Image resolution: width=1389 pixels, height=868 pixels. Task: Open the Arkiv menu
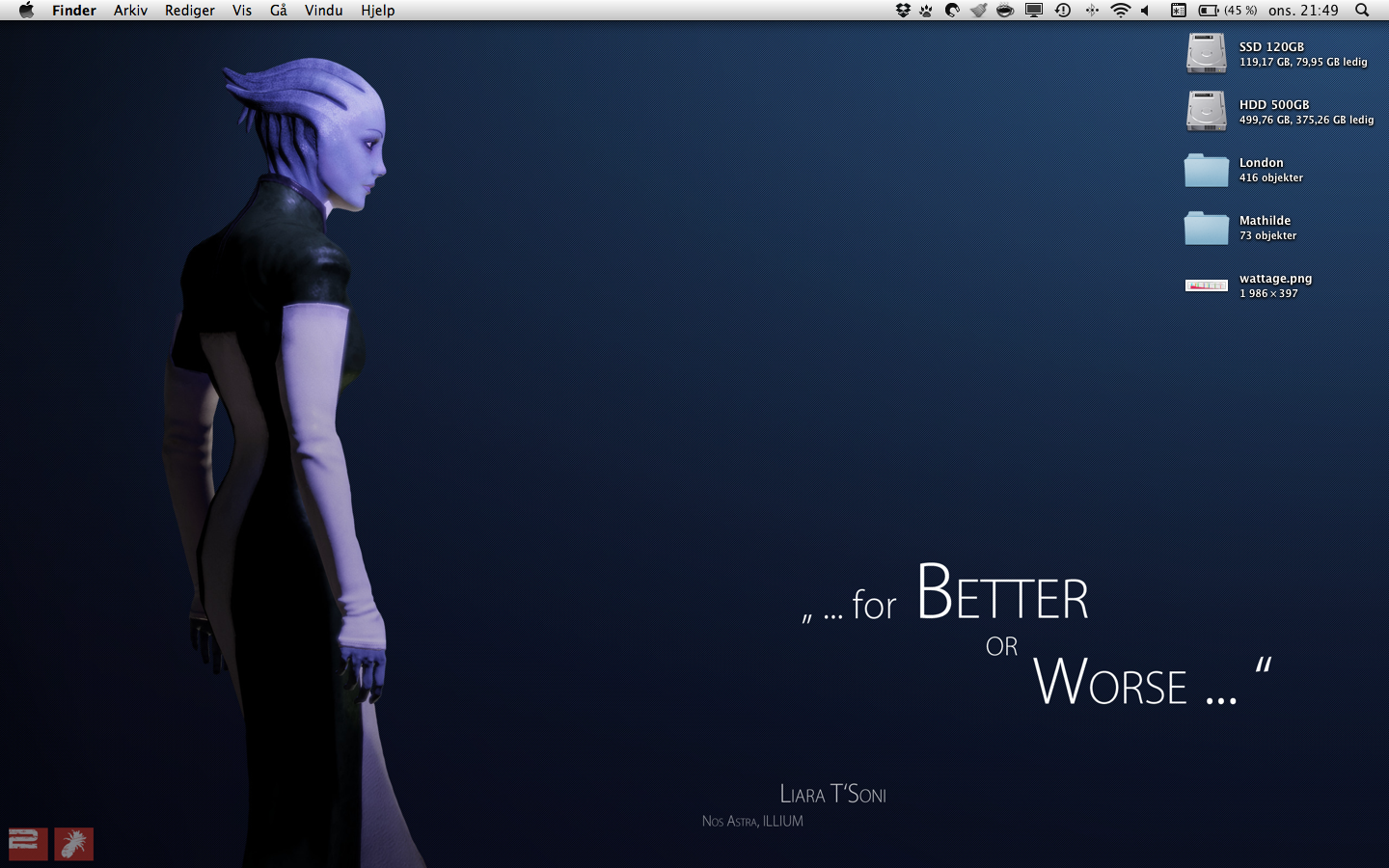click(130, 10)
